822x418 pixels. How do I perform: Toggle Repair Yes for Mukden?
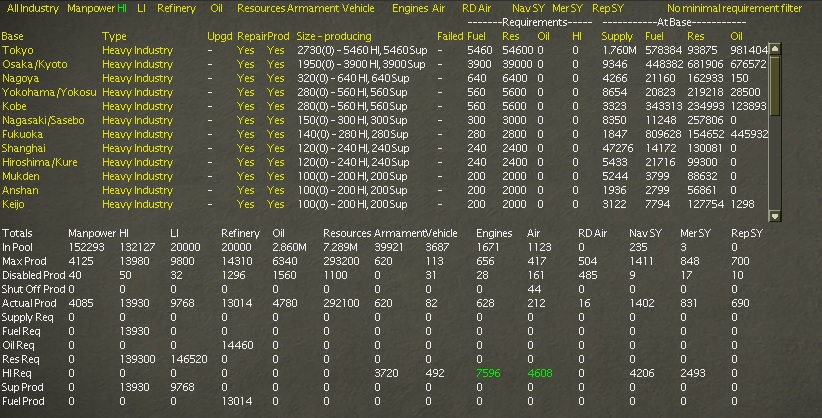point(245,176)
